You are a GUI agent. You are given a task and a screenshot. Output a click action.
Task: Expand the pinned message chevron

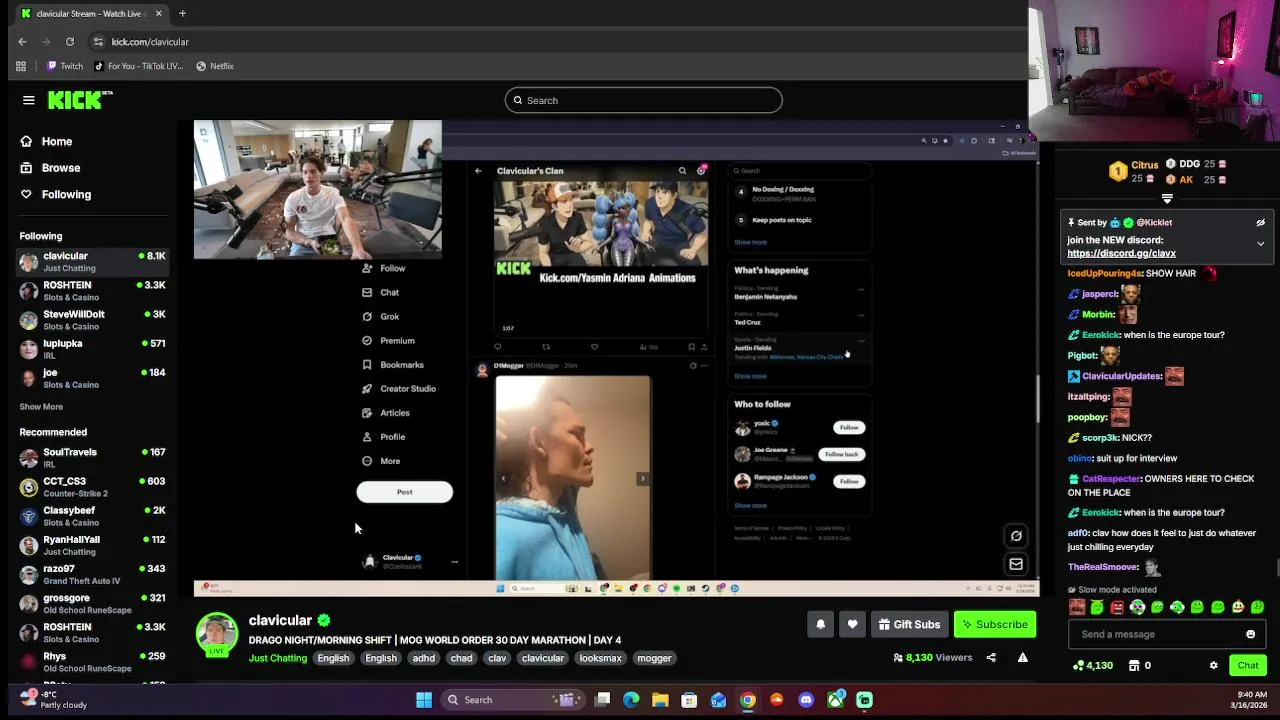click(1260, 244)
